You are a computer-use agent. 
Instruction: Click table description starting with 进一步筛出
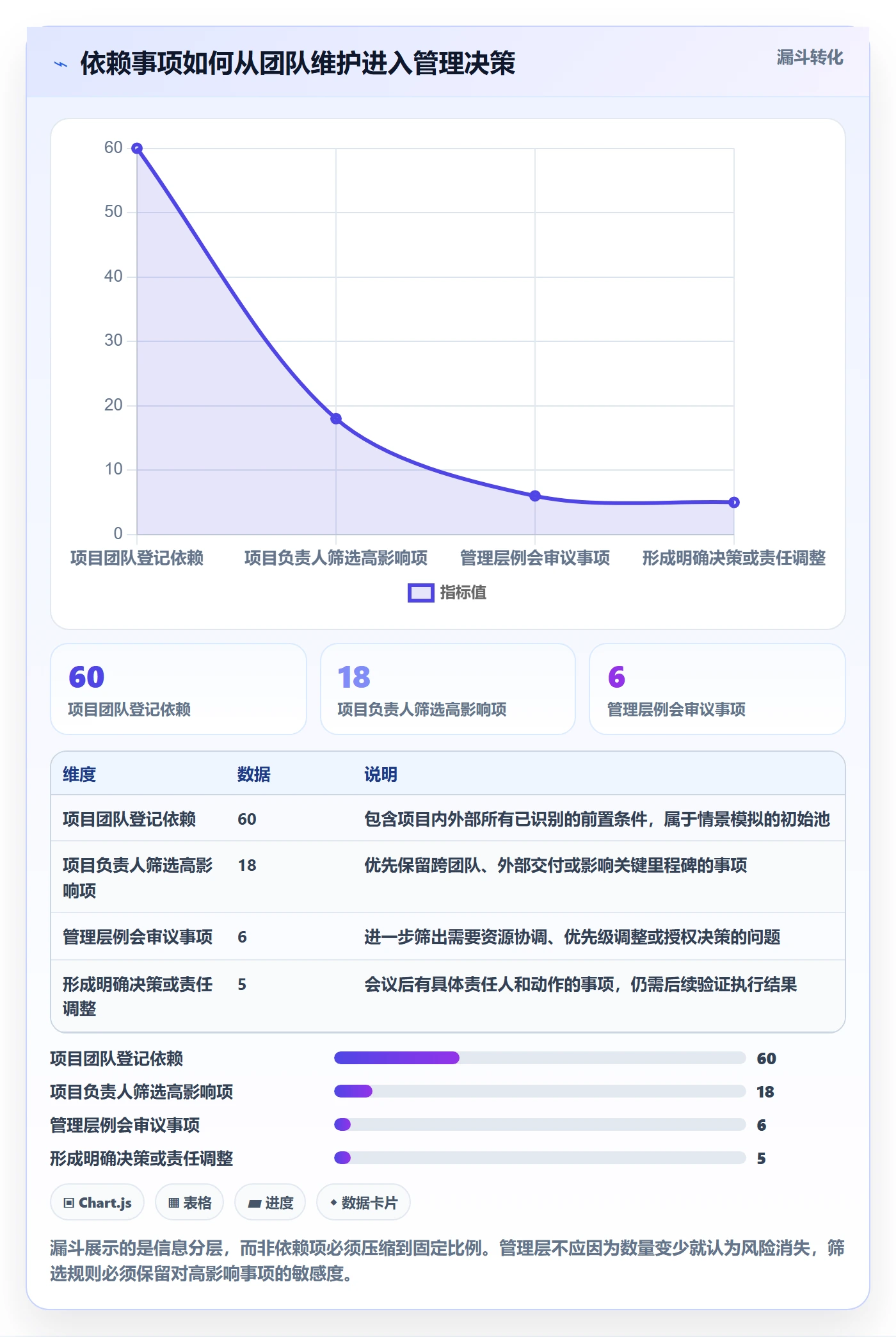coord(572,937)
